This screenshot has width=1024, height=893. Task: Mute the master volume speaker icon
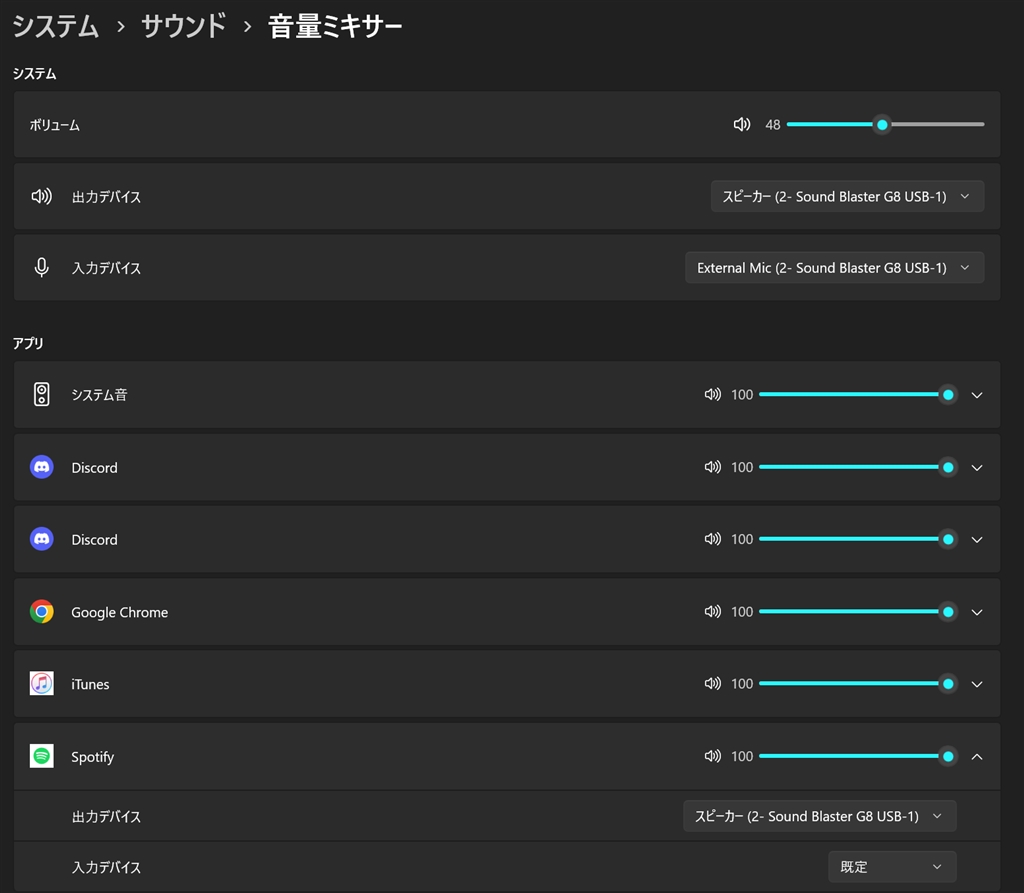click(x=741, y=125)
